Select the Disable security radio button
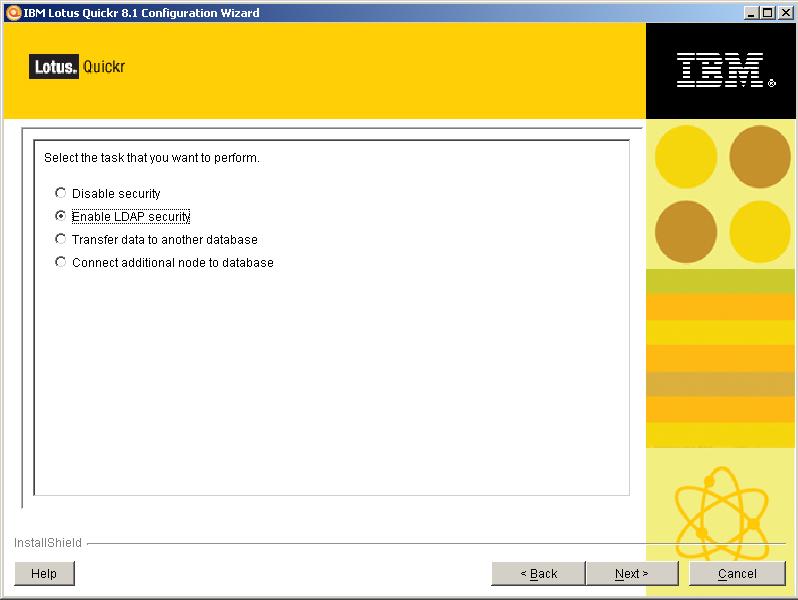 (x=61, y=193)
